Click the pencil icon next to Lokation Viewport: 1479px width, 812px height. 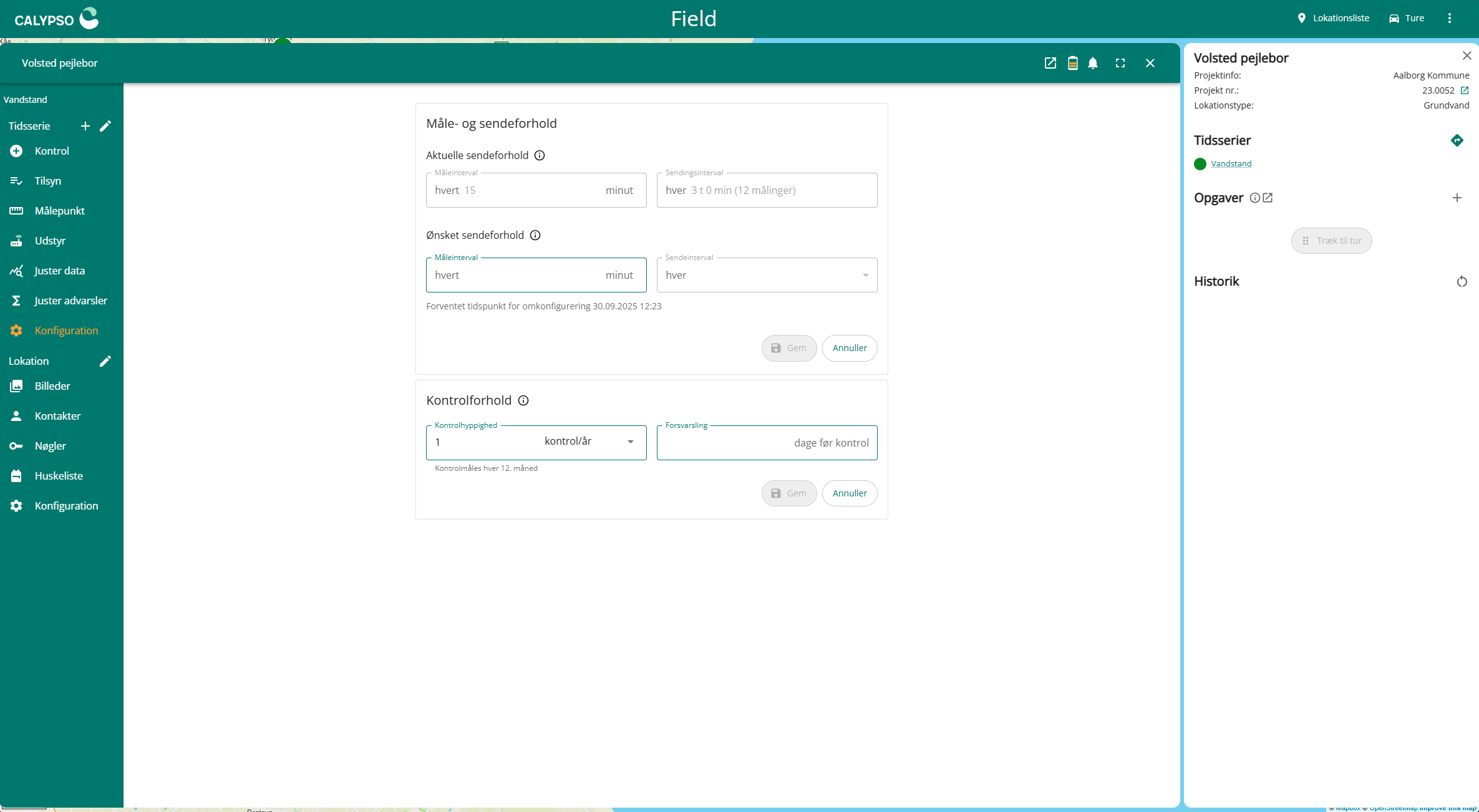[105, 361]
